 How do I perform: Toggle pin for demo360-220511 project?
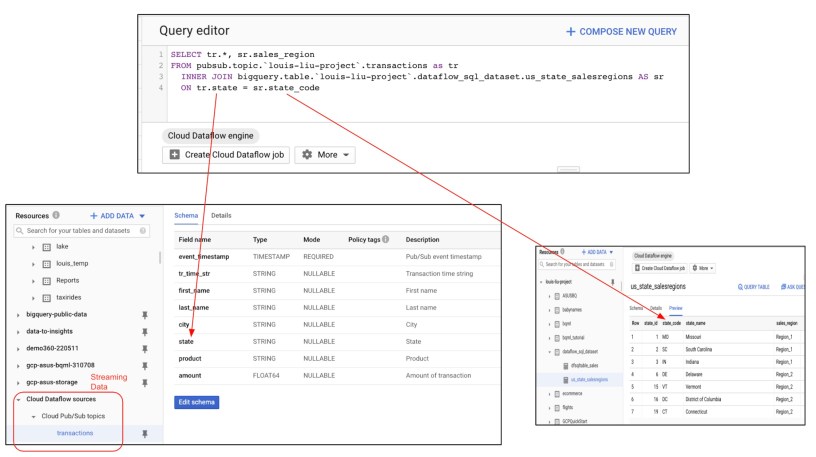(145, 348)
